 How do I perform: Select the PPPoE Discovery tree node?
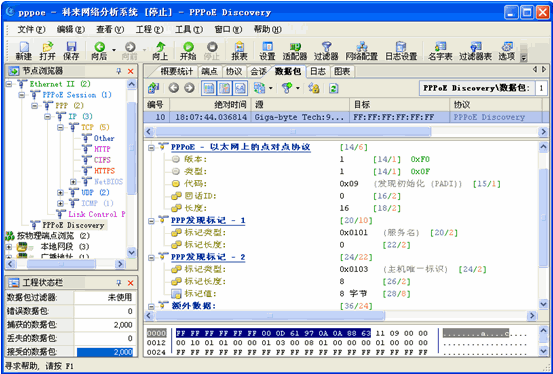[x=73, y=225]
